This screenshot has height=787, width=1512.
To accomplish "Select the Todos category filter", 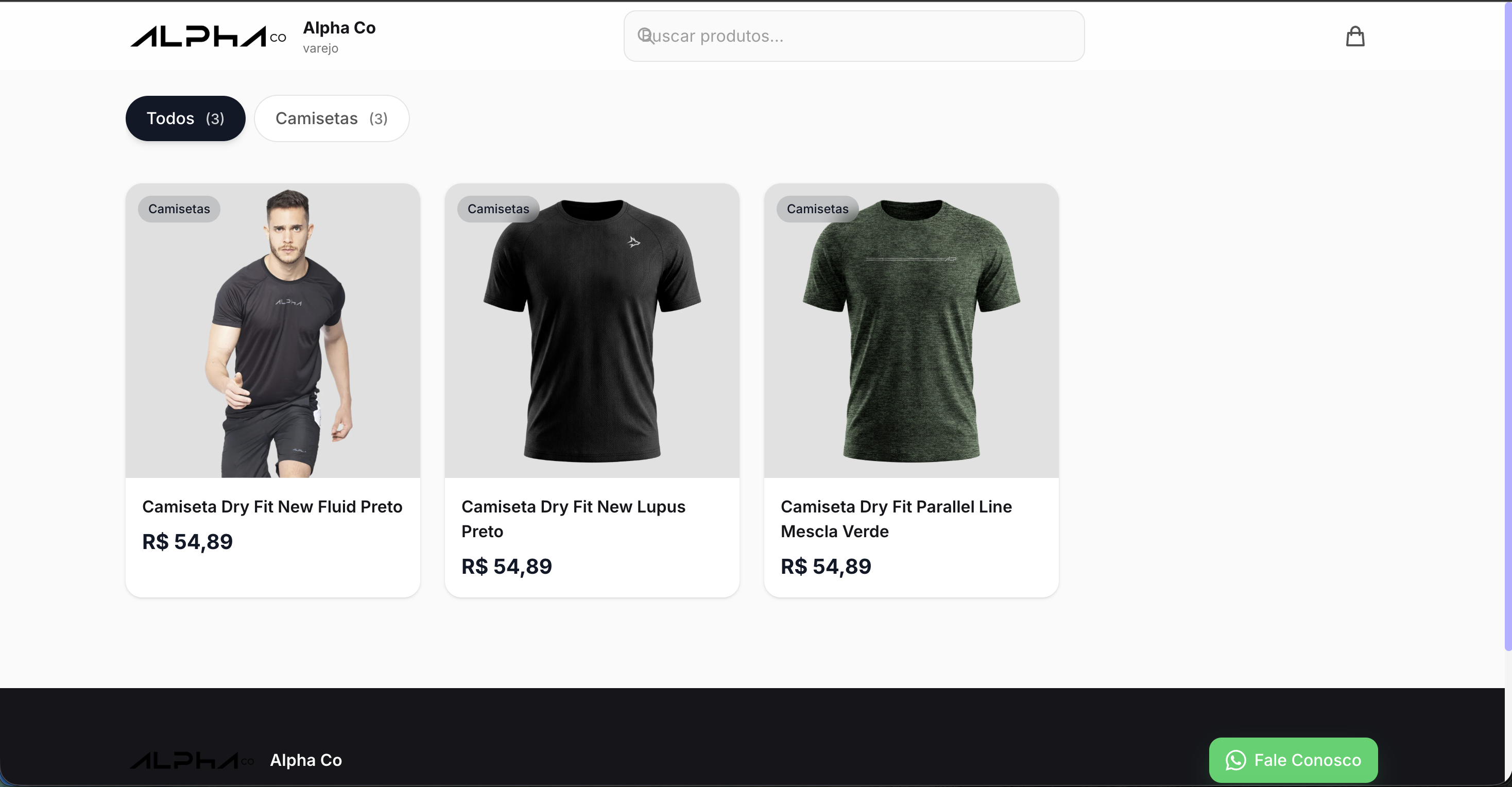I will 185,118.
